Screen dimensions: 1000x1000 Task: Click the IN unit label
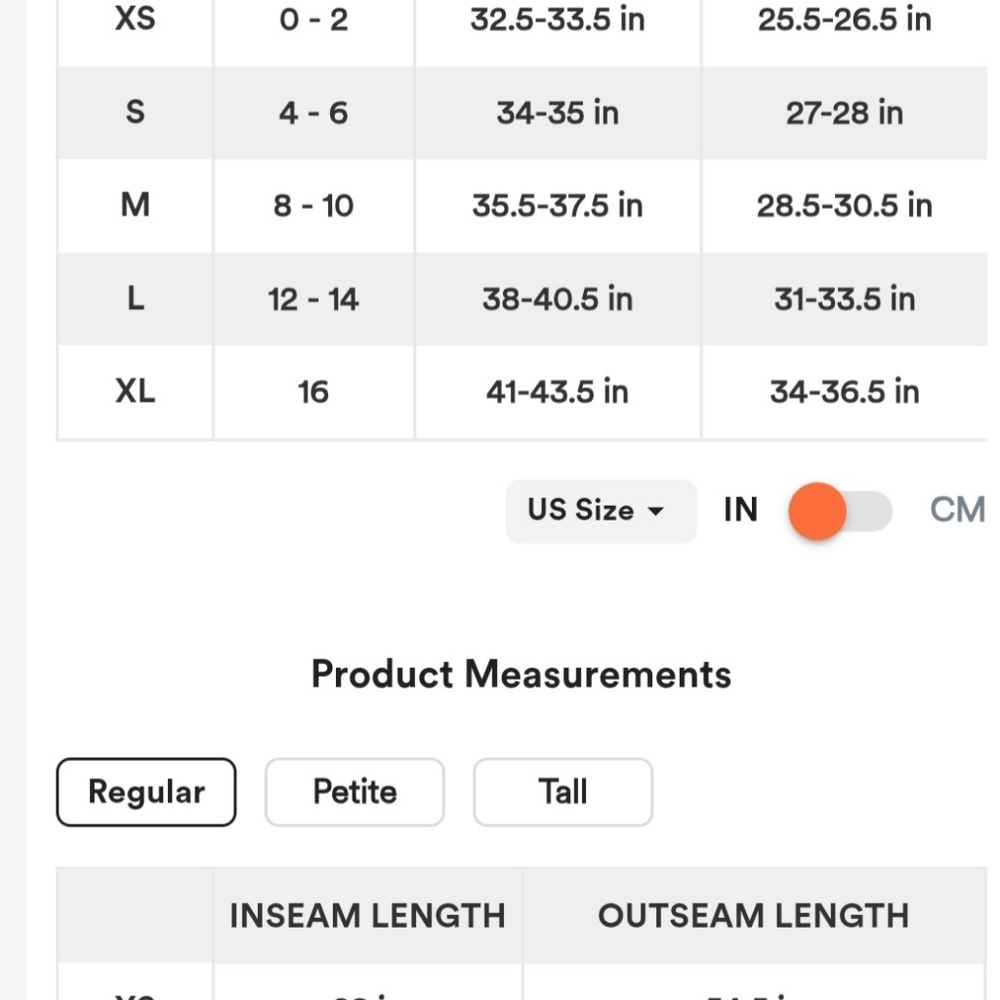[740, 510]
